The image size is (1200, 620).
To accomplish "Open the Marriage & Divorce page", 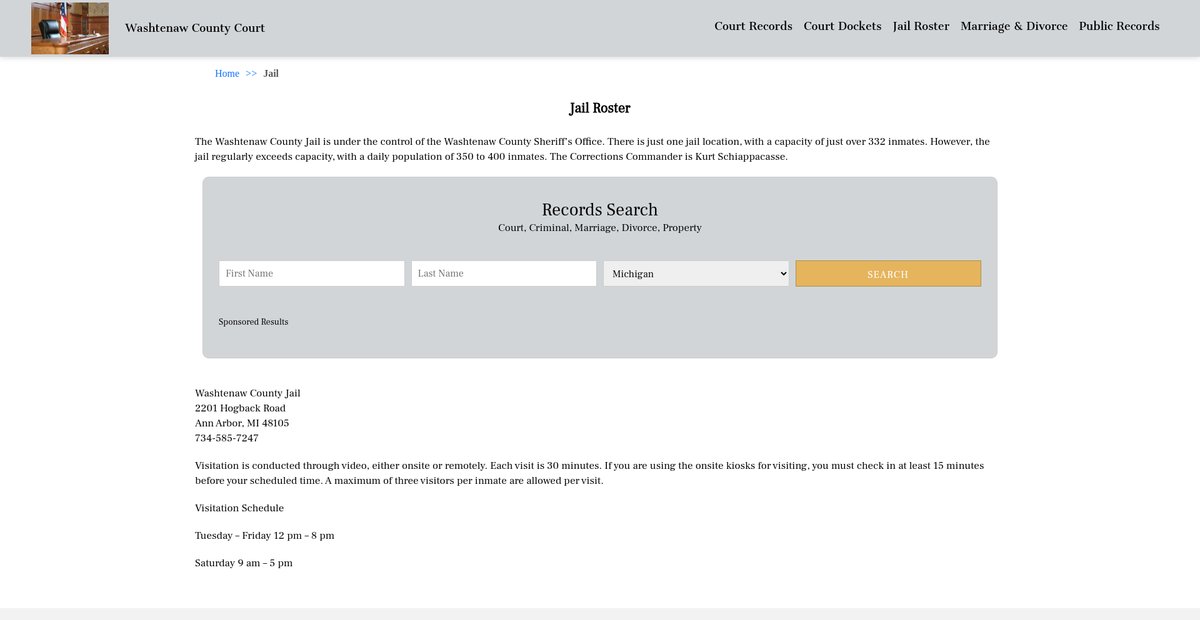I will point(1013,26).
